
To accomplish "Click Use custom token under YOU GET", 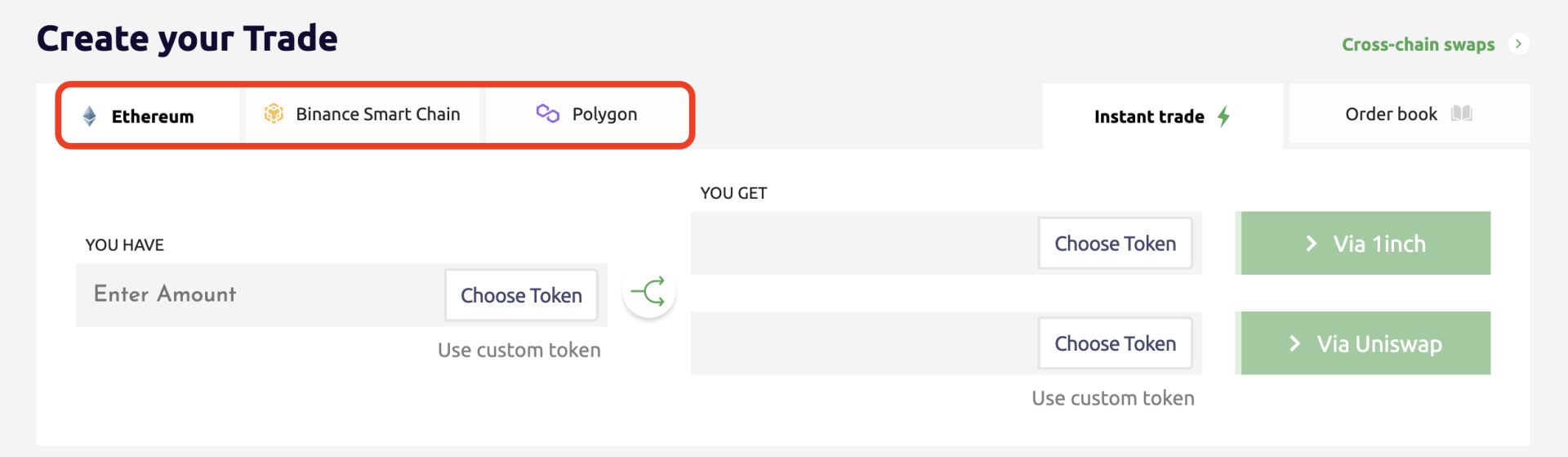I will 1112,398.
